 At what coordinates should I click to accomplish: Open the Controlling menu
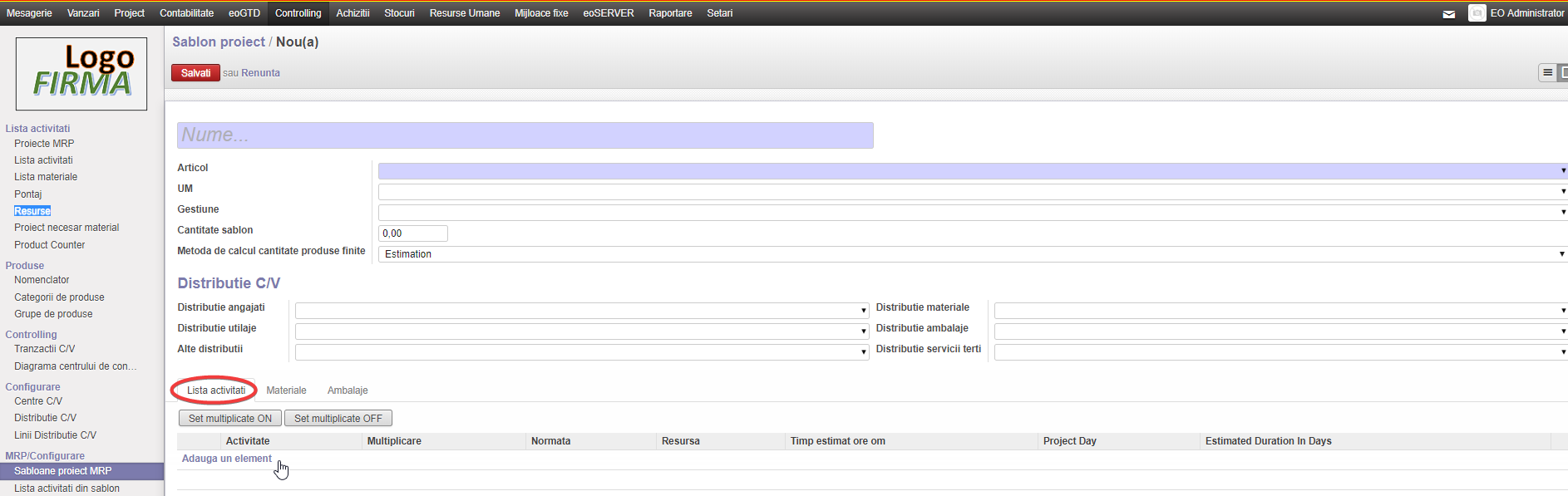point(298,13)
